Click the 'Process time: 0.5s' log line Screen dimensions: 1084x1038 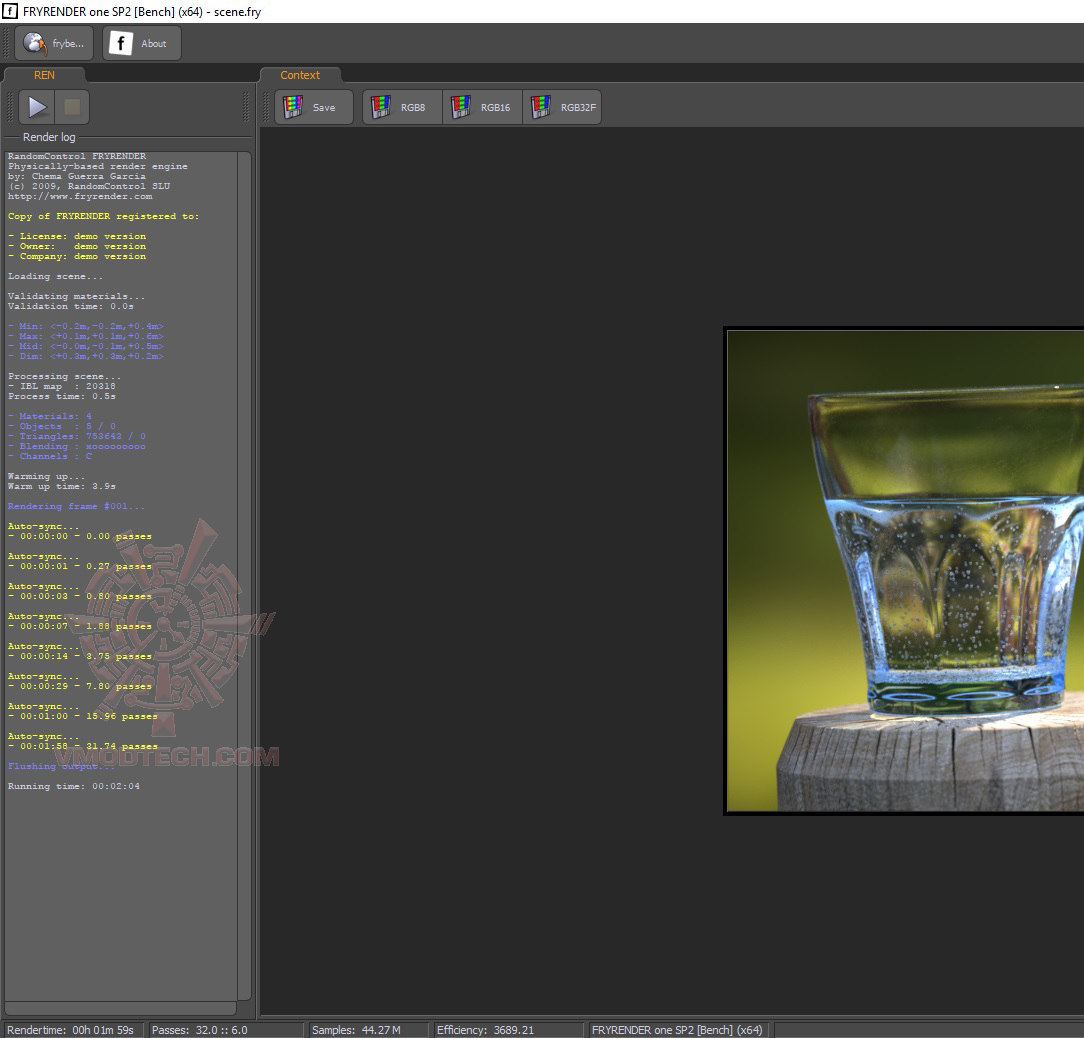(x=62, y=396)
